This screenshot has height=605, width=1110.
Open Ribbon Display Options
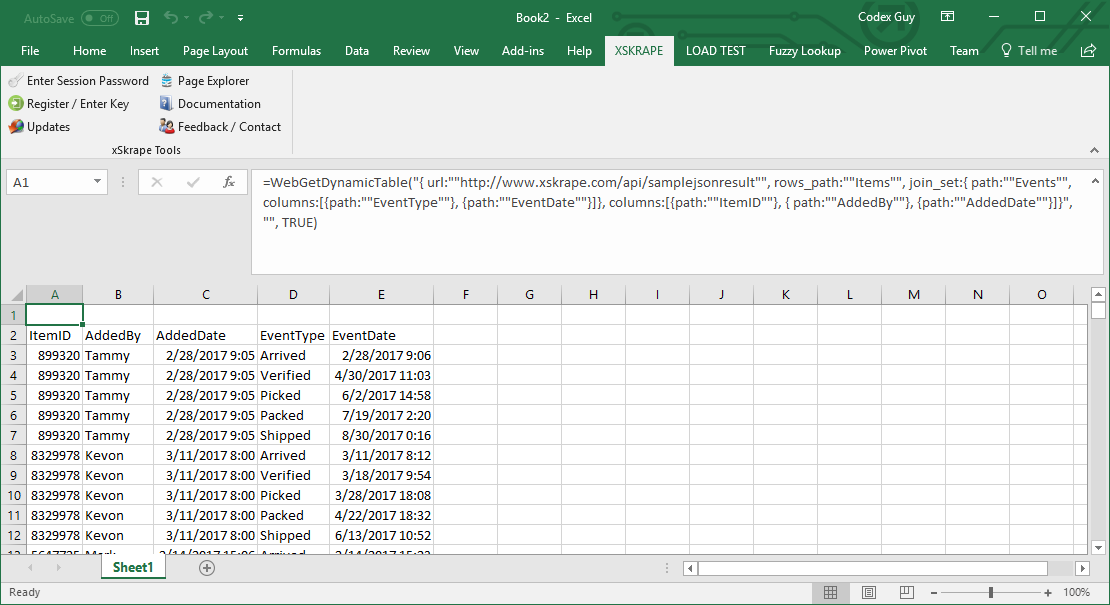947,16
